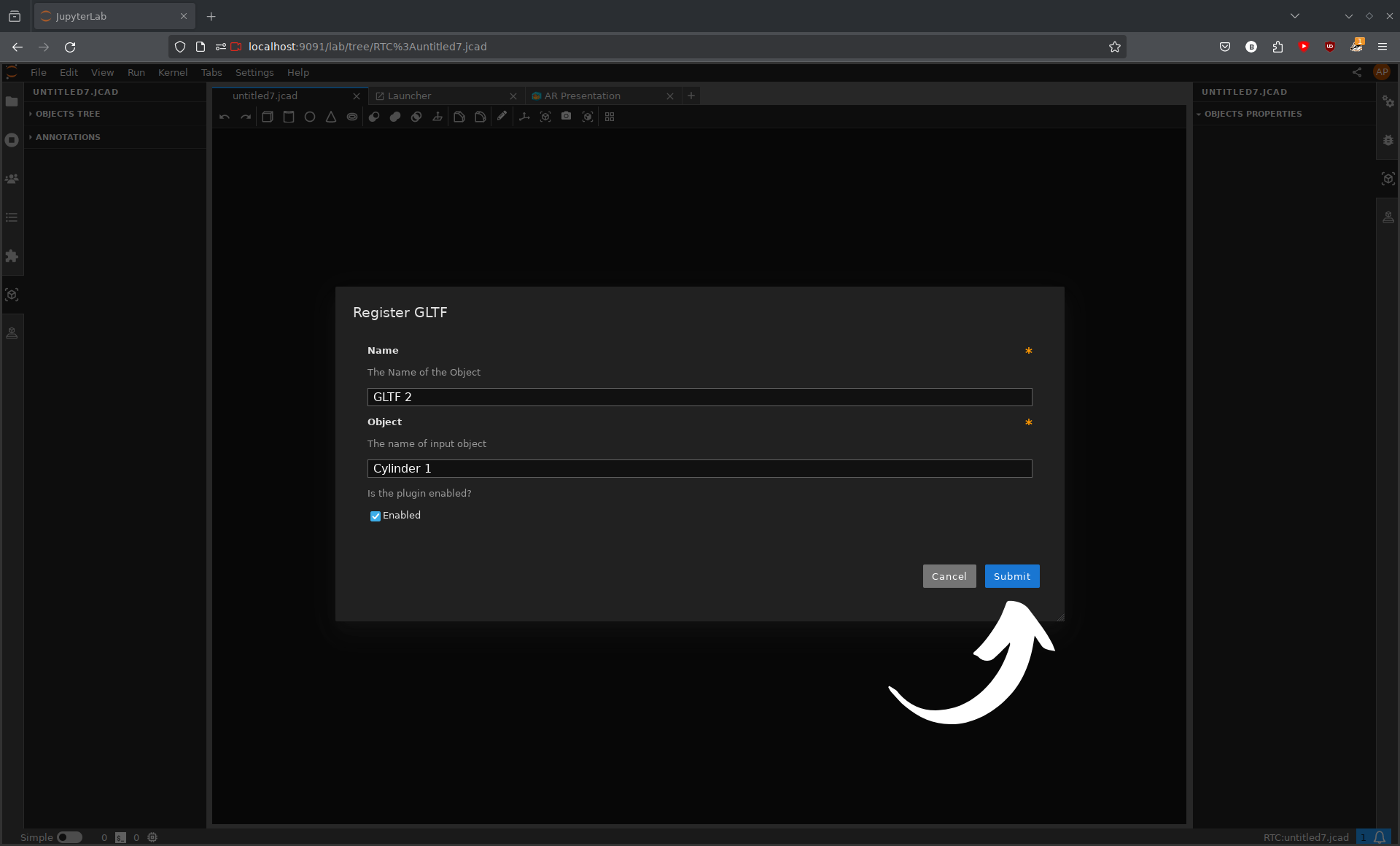Viewport: 1400px width, 846px height.
Task: Toggle the Simple mode switch
Action: (x=69, y=837)
